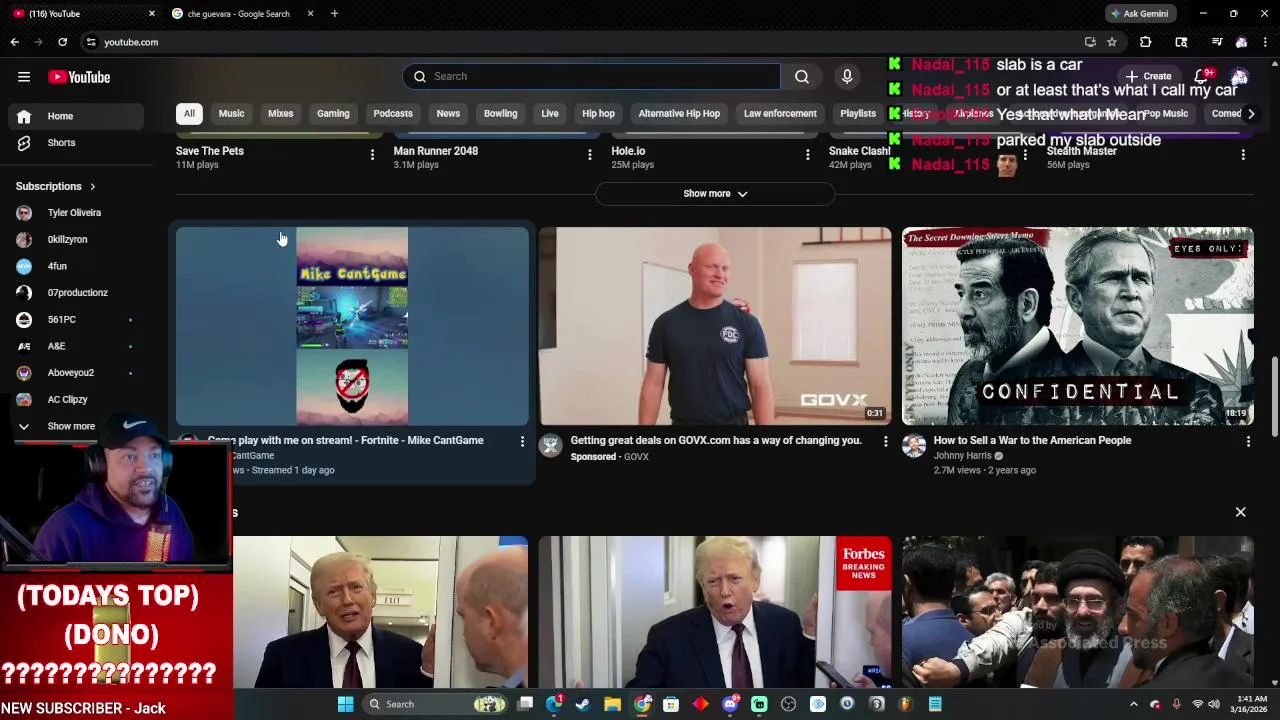The width and height of the screenshot is (1280, 720).
Task: Open the YouTube account avatar menu
Action: click(1240, 76)
